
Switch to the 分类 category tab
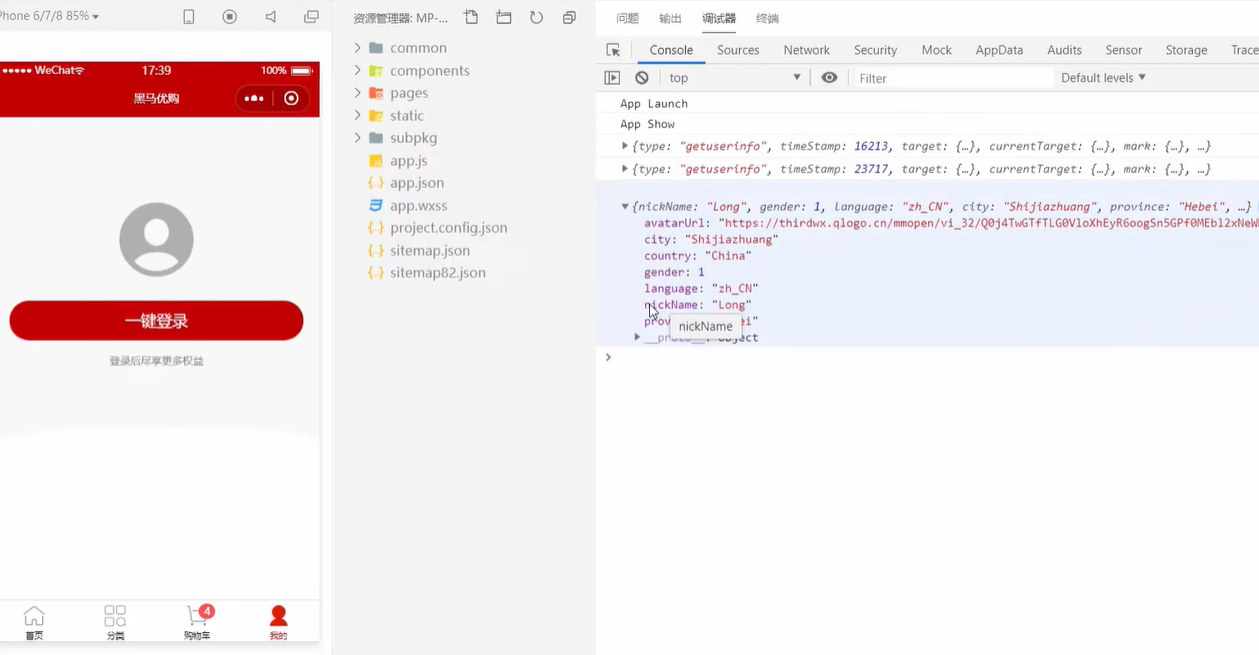(115, 621)
